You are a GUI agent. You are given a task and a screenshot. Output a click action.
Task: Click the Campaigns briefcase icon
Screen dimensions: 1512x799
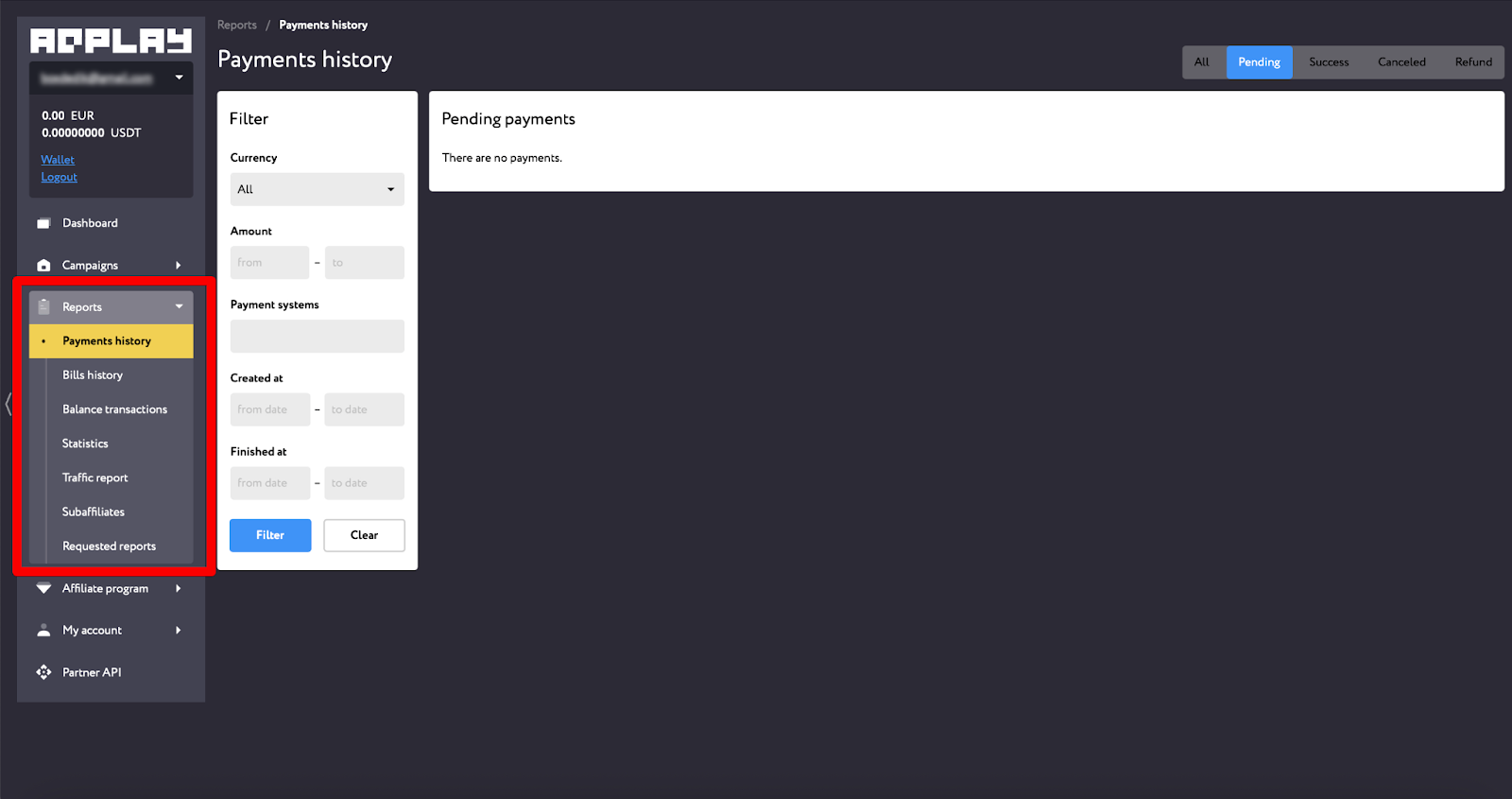tap(43, 266)
